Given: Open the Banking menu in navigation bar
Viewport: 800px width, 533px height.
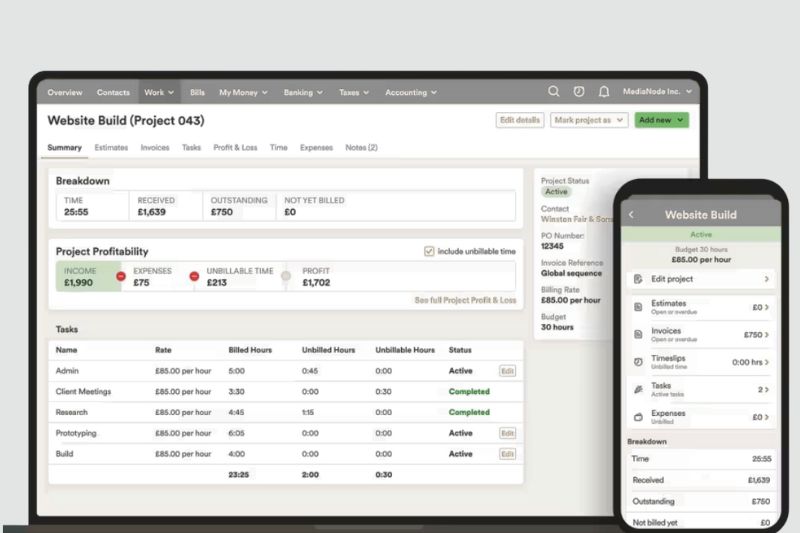Looking at the screenshot, I should 303,93.
